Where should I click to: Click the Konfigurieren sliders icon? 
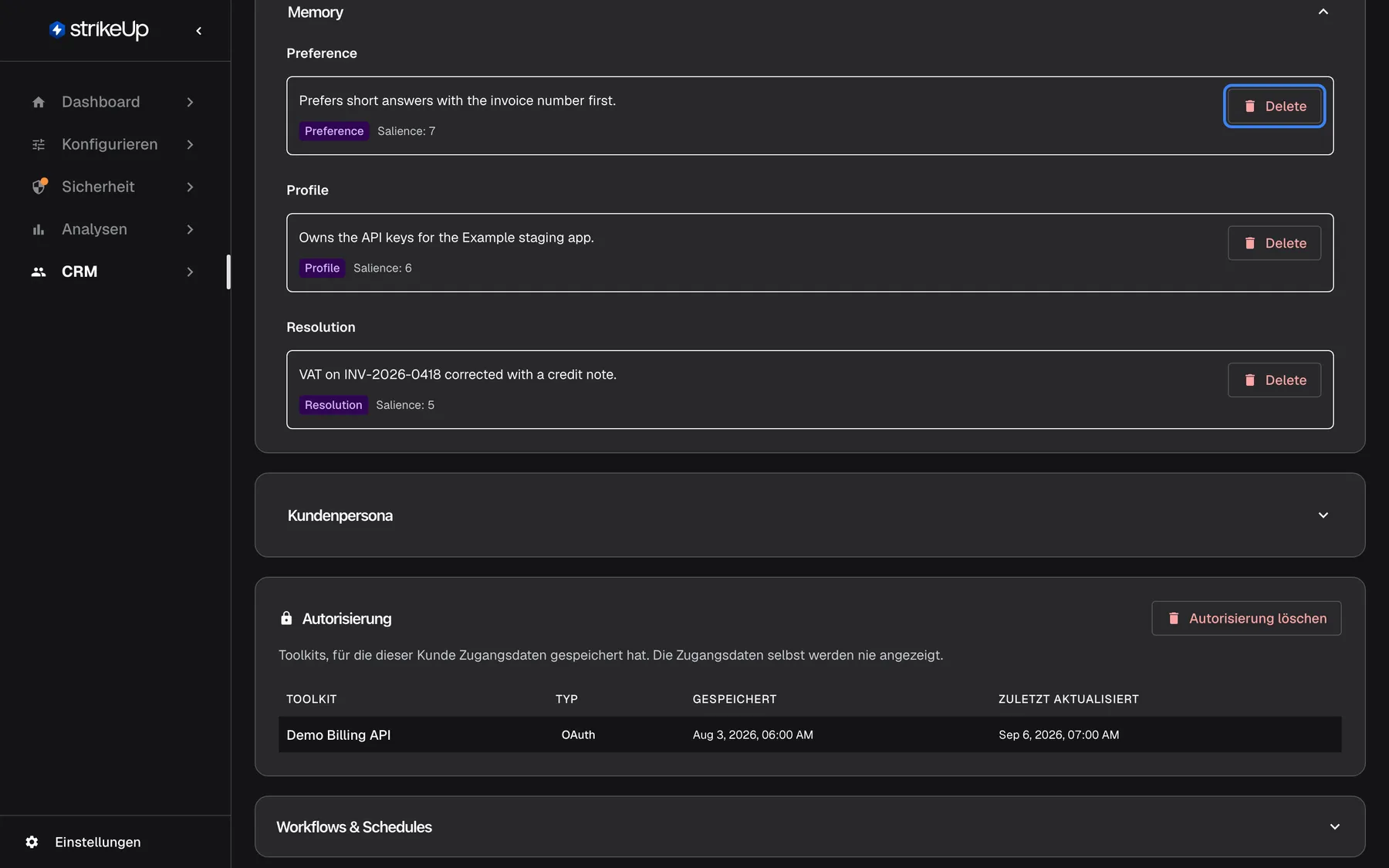[39, 144]
